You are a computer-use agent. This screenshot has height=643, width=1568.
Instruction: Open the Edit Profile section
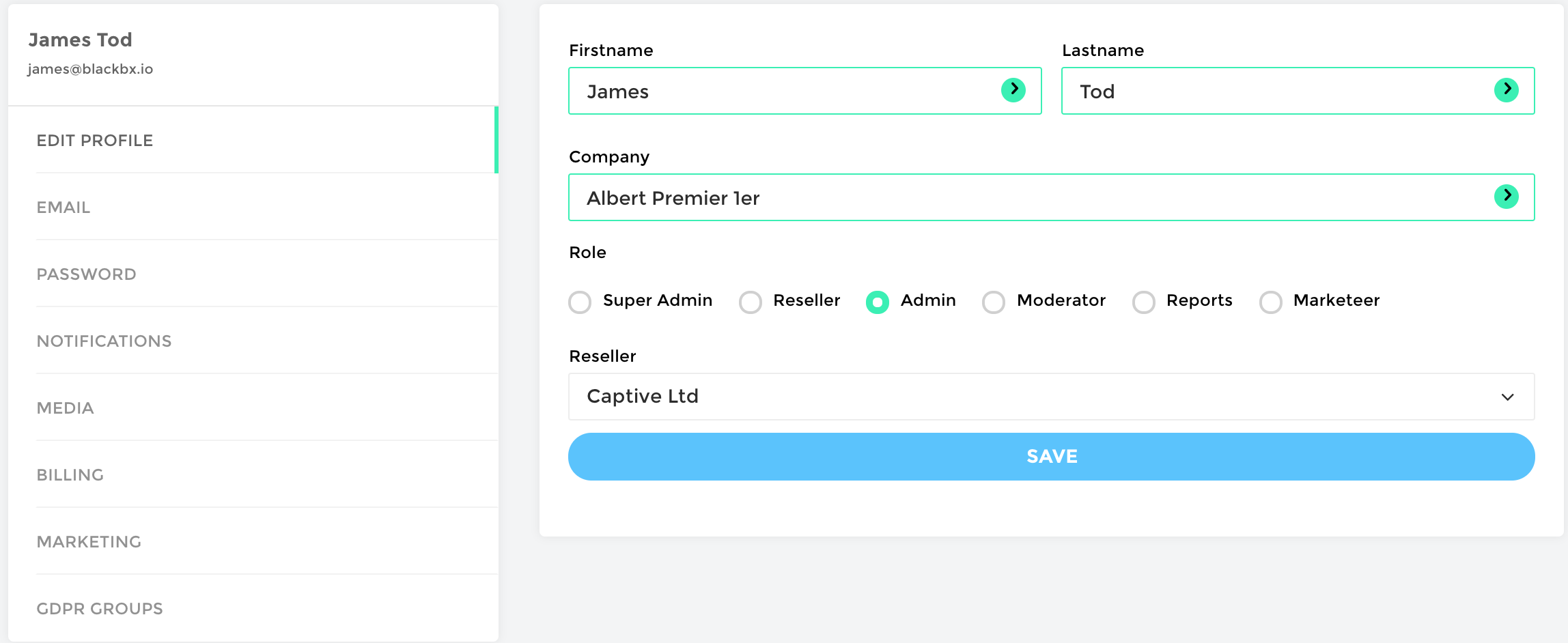(x=95, y=141)
